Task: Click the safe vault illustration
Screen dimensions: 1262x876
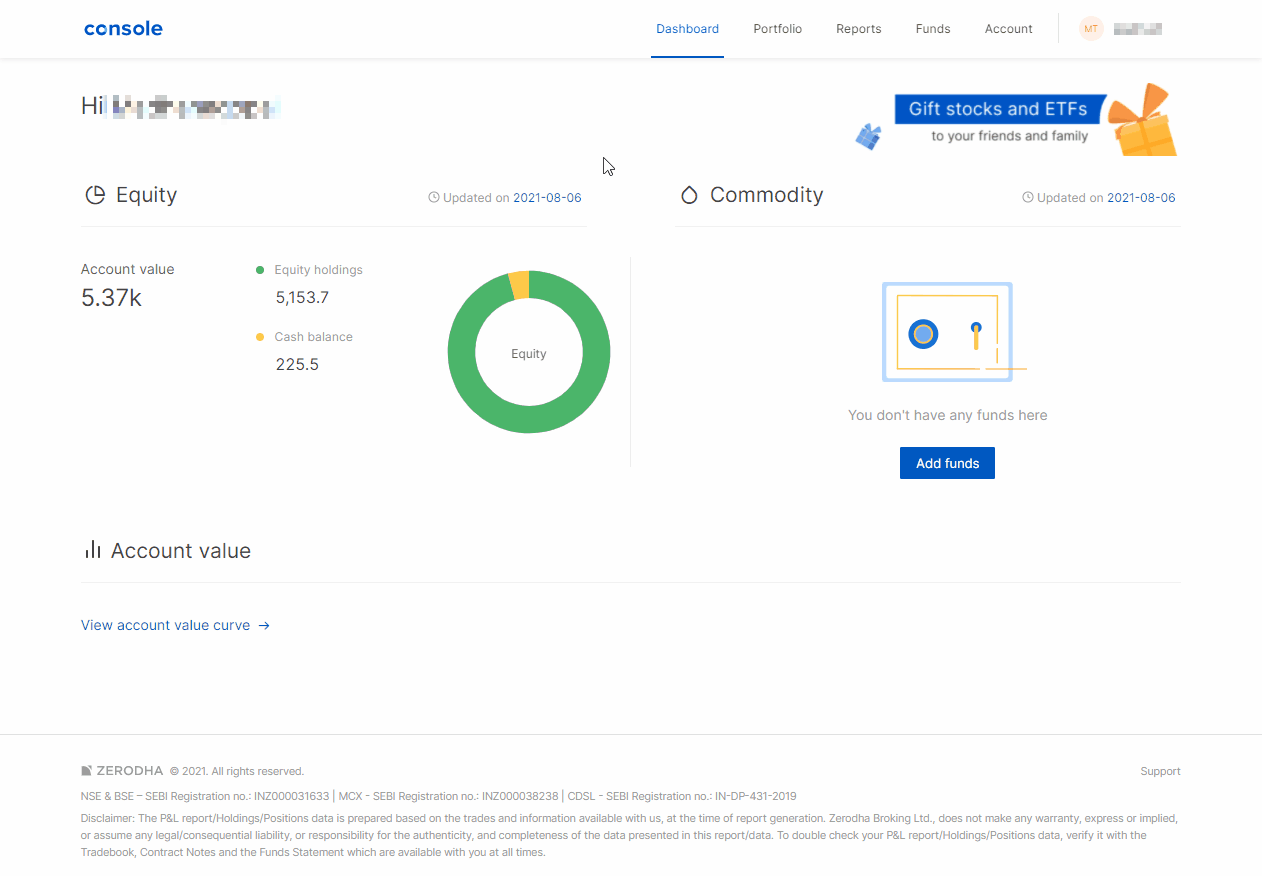Action: coord(947,332)
